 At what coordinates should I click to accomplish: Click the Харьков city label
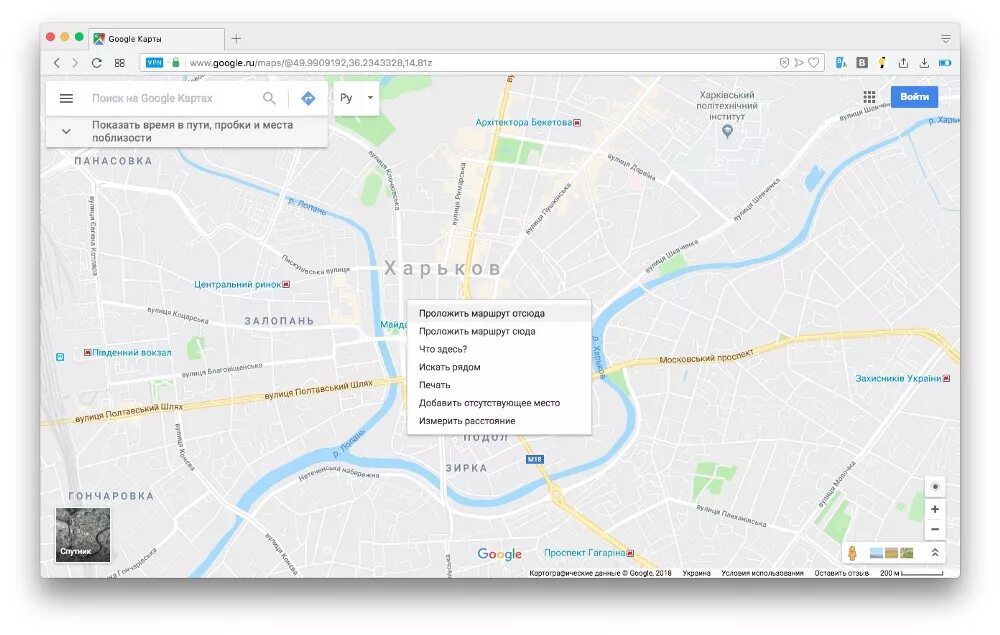pyautogui.click(x=443, y=268)
